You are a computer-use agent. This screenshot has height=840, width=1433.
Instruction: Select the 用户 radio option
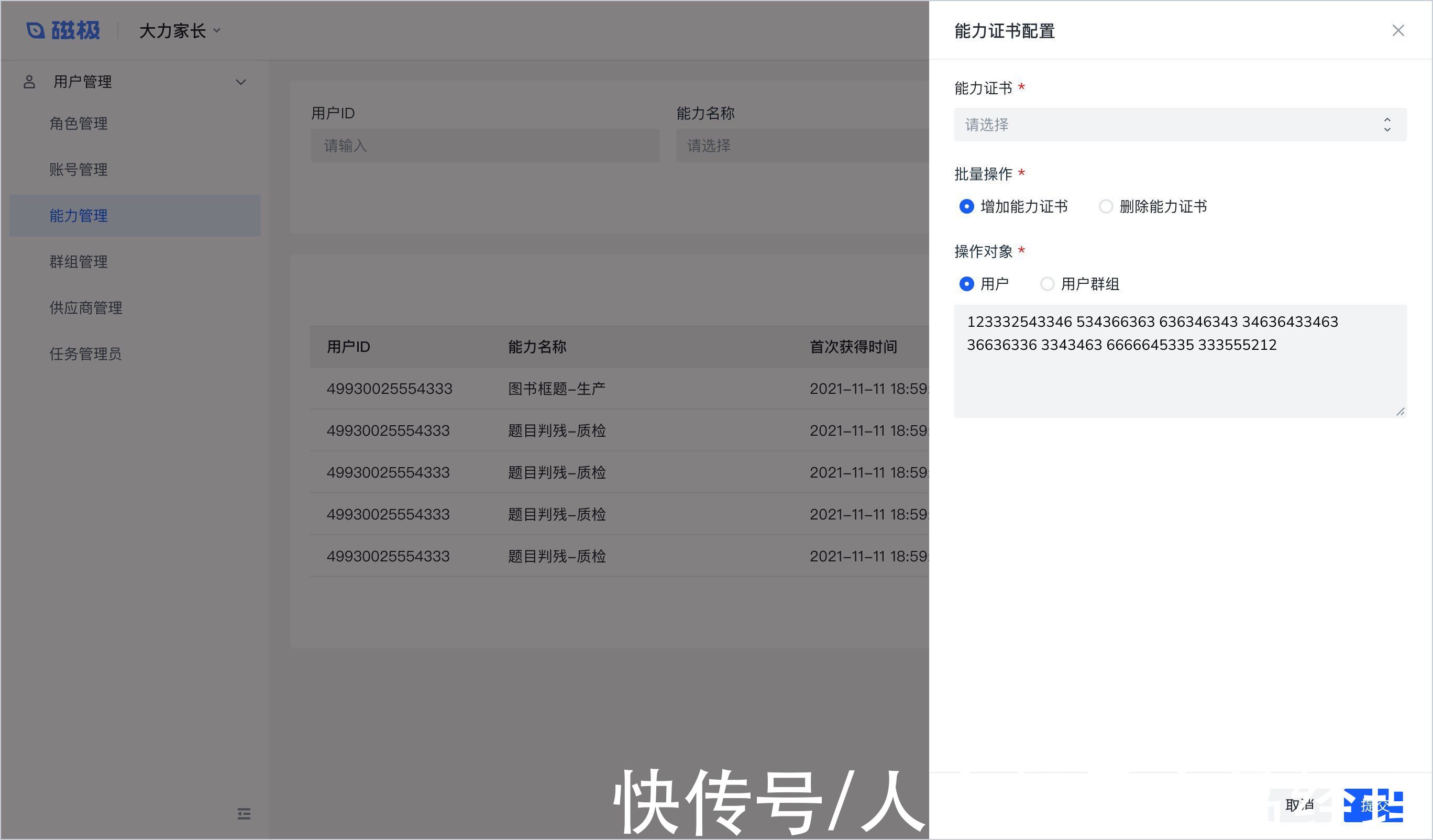click(984, 284)
